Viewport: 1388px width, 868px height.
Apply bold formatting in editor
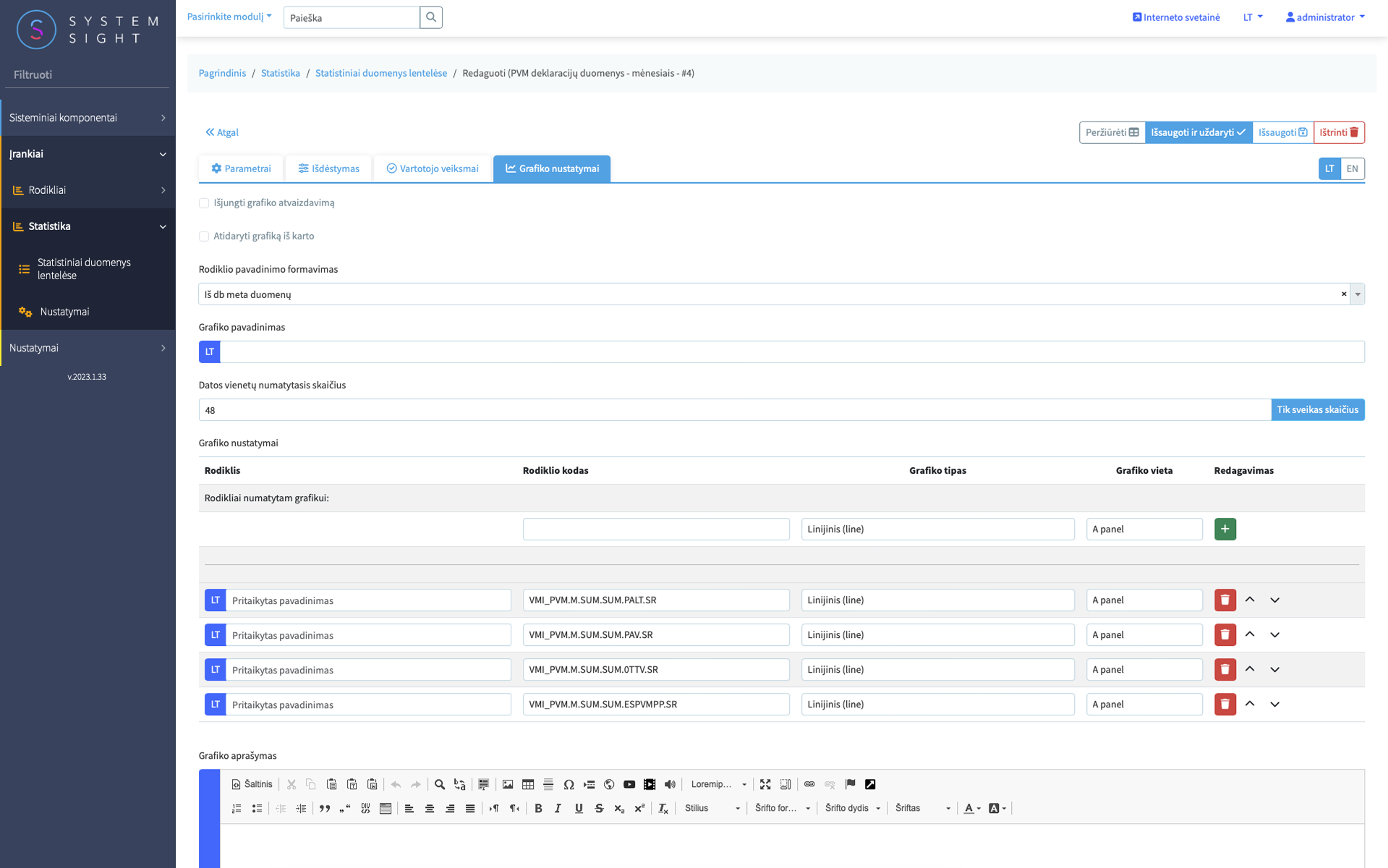click(x=538, y=808)
